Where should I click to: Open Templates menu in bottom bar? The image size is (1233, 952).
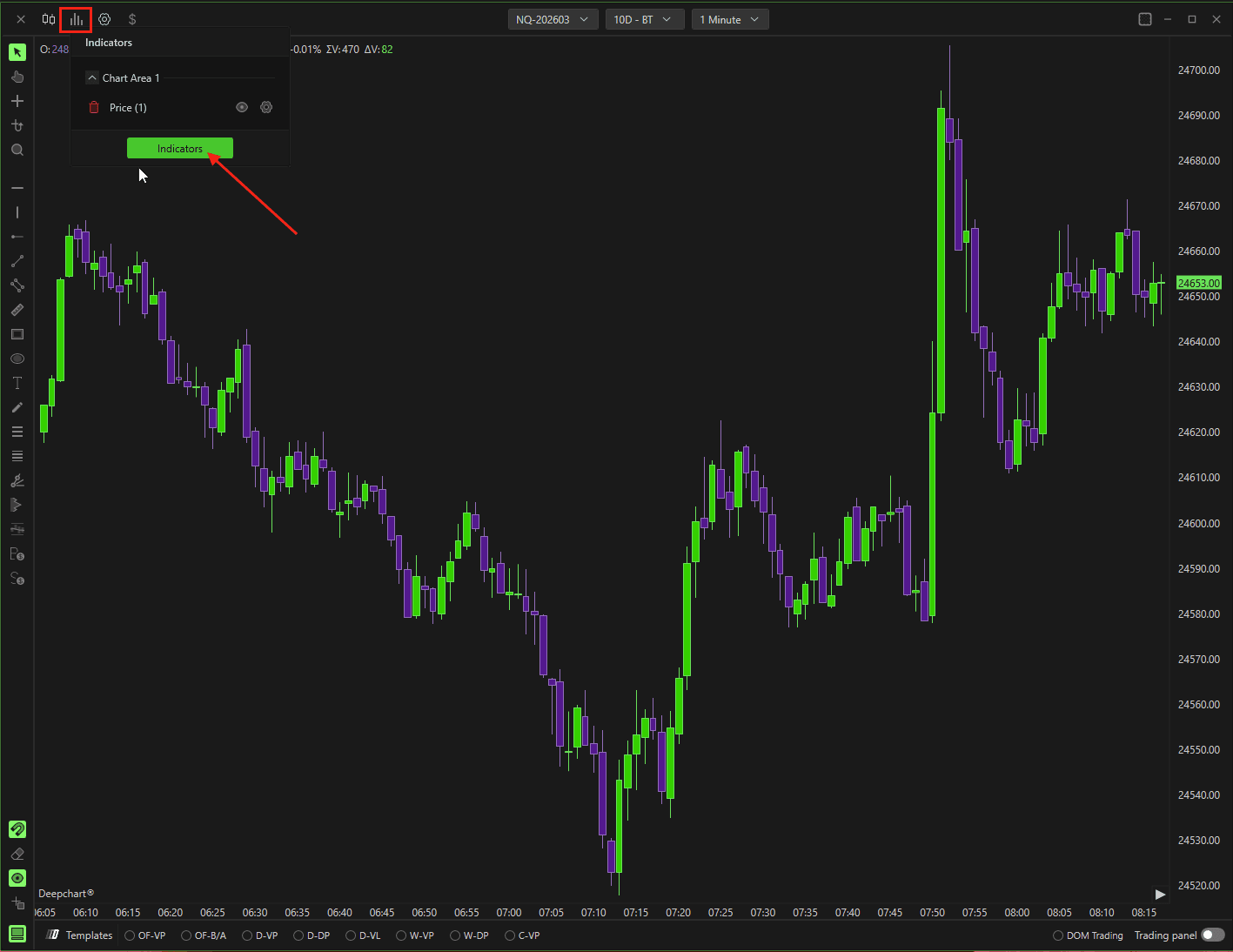(80, 935)
